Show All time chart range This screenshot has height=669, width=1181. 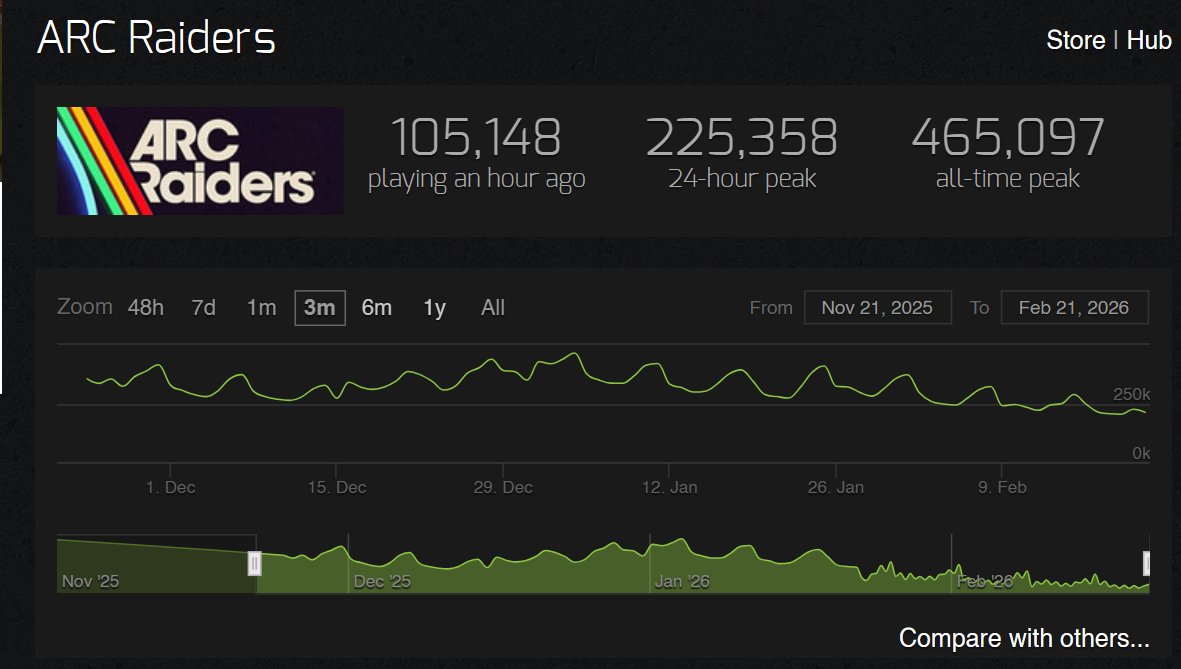point(493,307)
